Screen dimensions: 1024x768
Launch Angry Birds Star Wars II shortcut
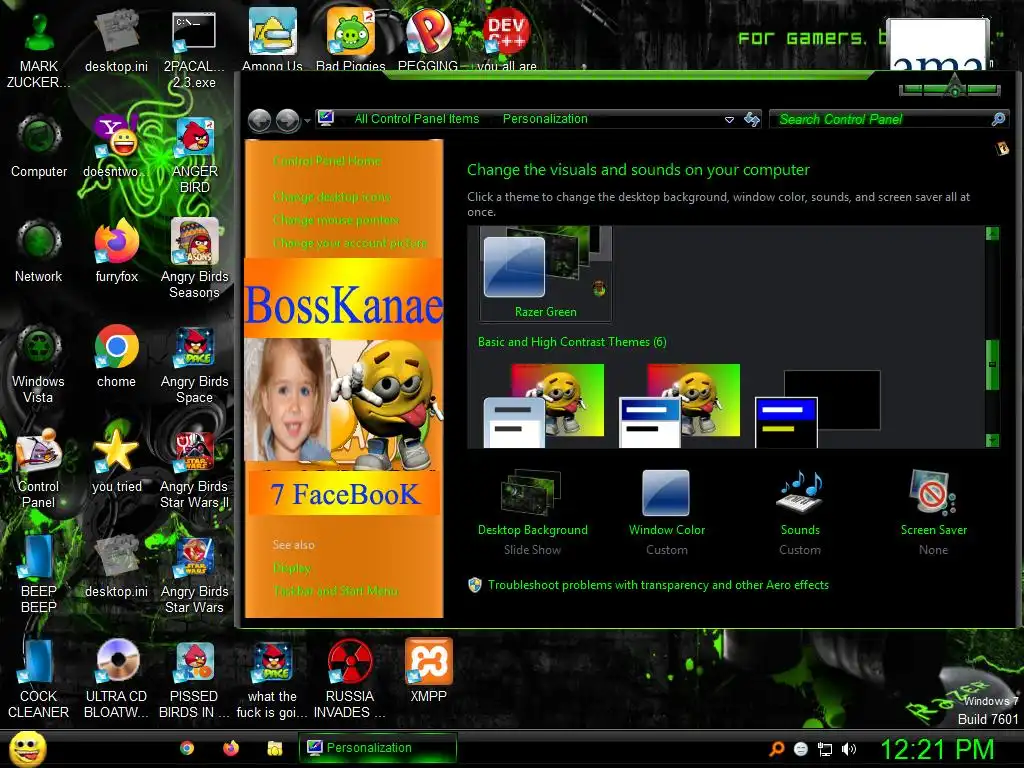click(194, 469)
